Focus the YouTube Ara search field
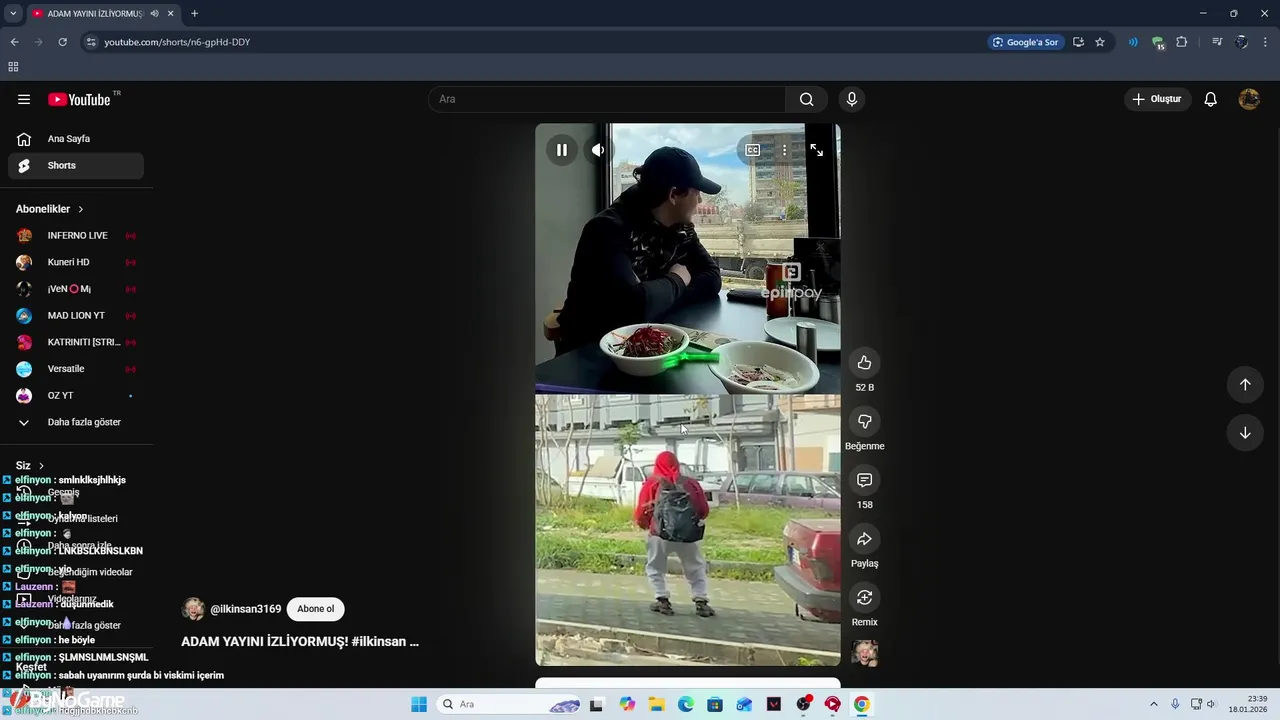 (607, 99)
